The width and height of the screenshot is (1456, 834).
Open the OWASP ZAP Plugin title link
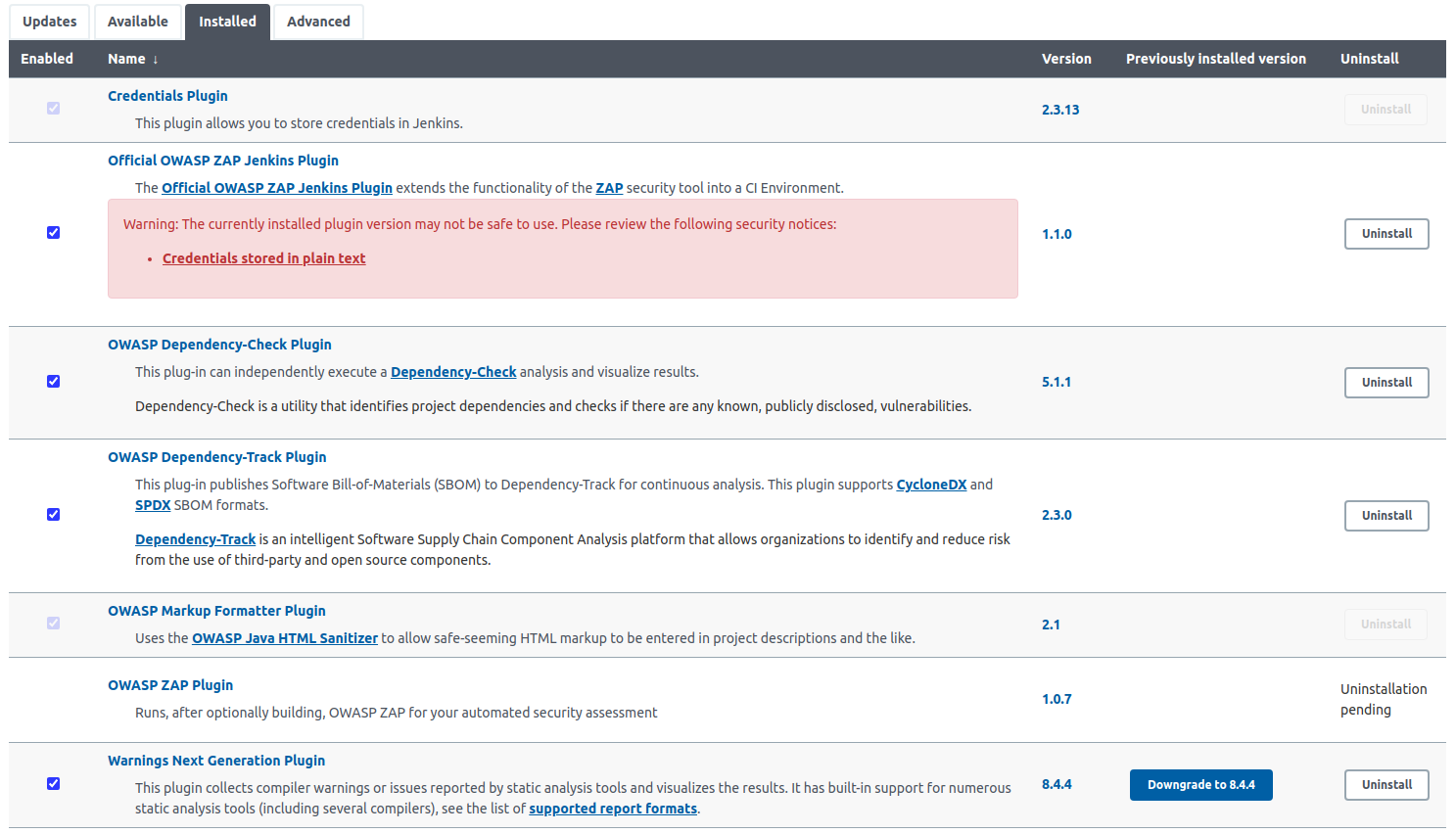170,685
